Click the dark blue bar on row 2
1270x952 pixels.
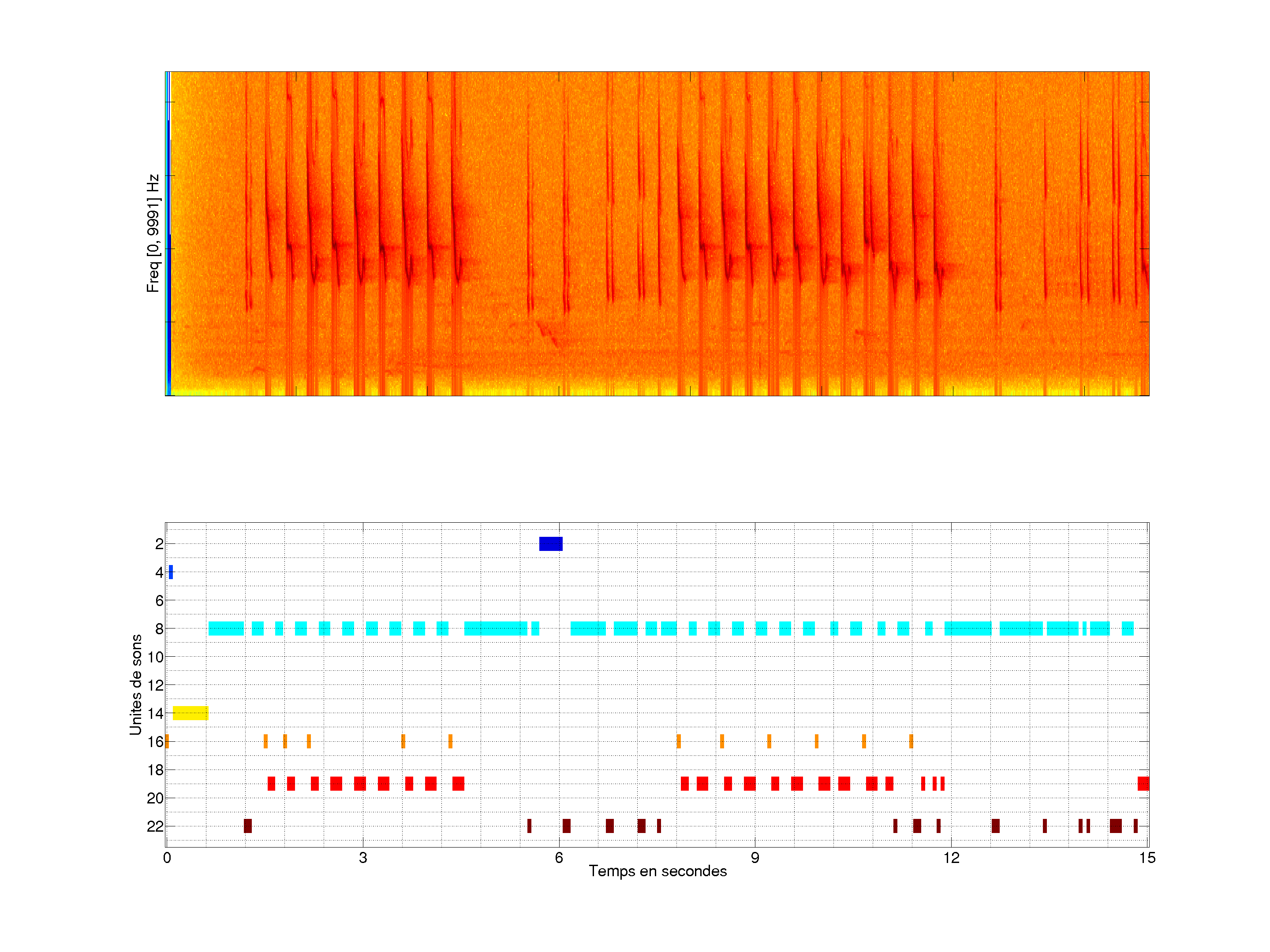point(551,543)
